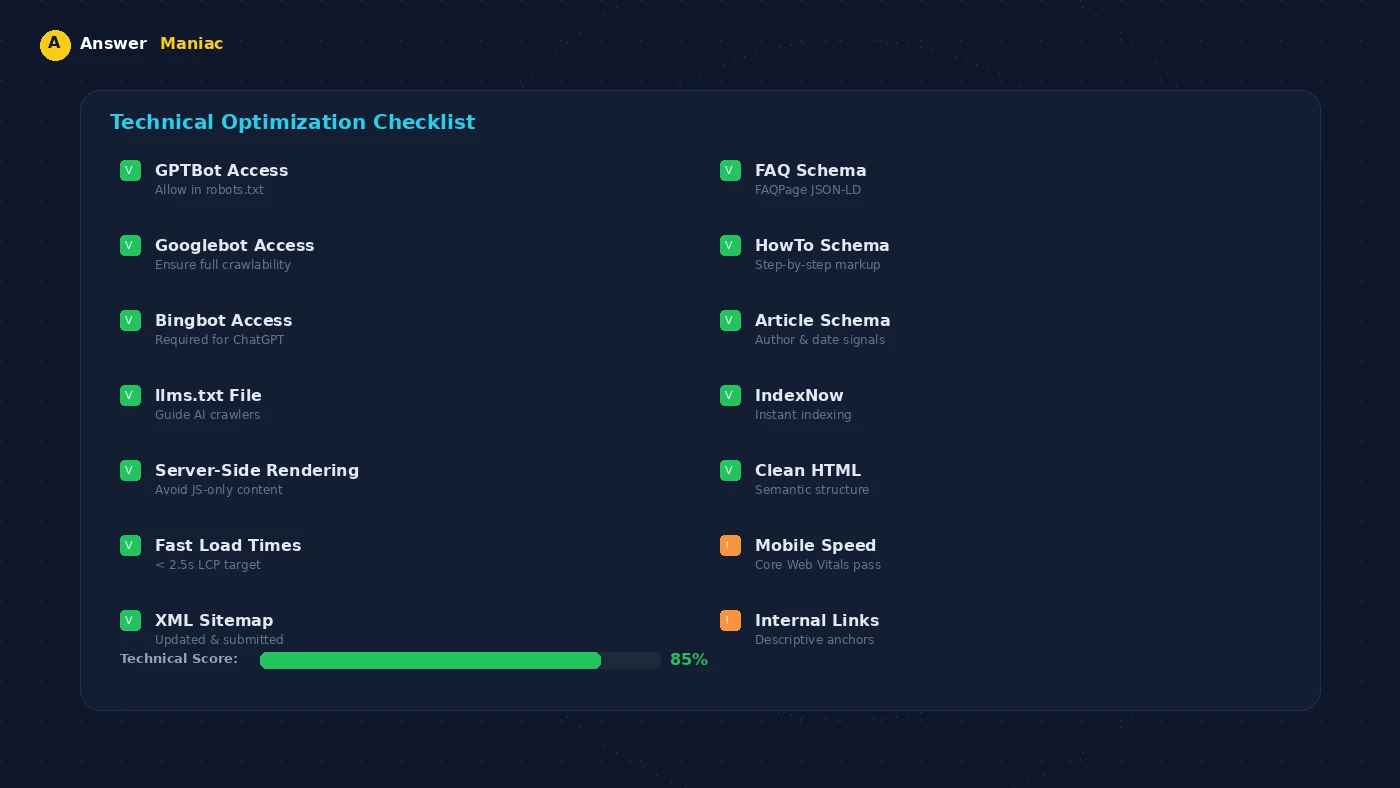Select the Technical Optimization Checklist heading
The height and width of the screenshot is (788, 1400).
293,122
